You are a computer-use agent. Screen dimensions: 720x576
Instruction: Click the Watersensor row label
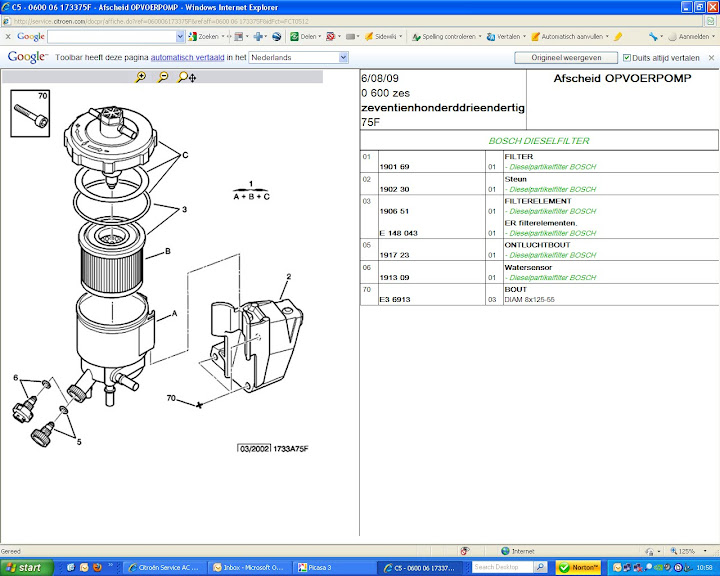click(528, 267)
